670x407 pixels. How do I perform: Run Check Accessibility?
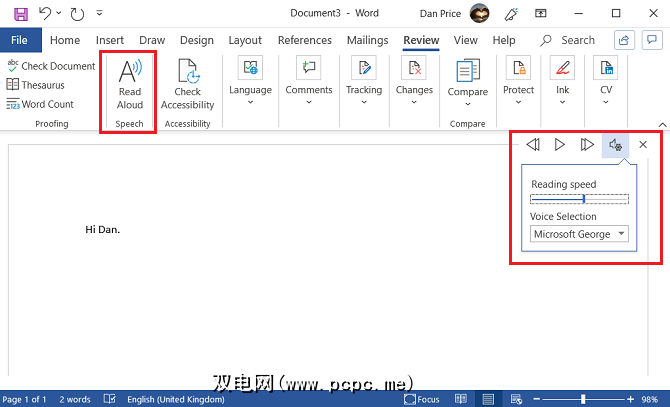pyautogui.click(x=188, y=85)
